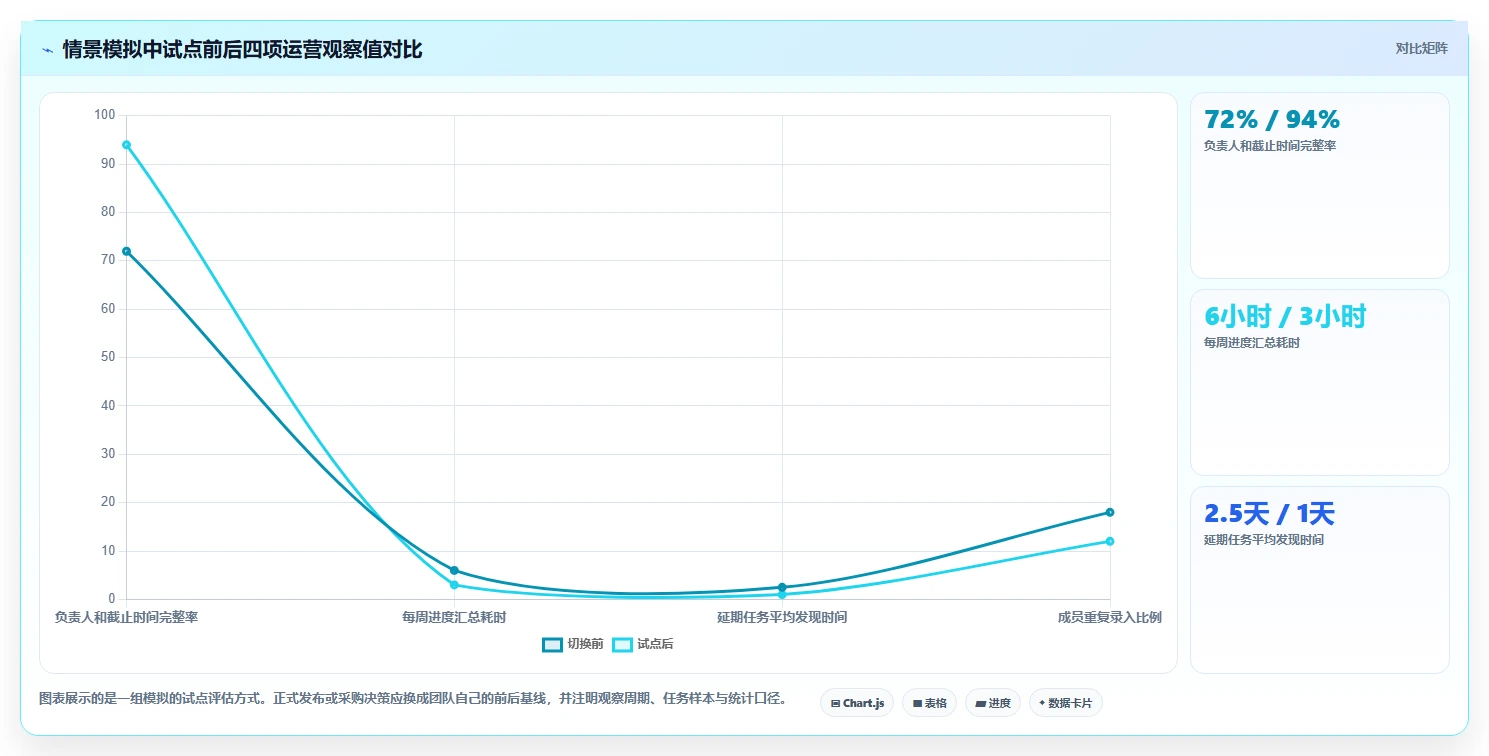This screenshot has height=756, width=1489.
Task: Click the 72% / 94% stat card value
Action: point(1271,120)
